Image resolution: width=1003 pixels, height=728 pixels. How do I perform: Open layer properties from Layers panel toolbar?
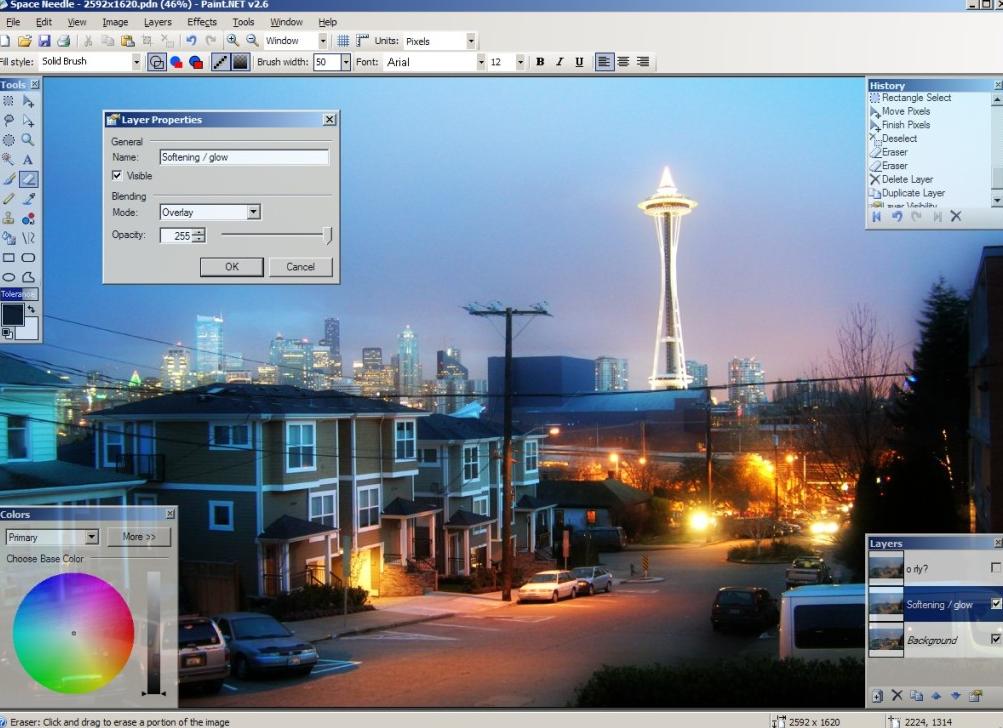click(x=975, y=695)
